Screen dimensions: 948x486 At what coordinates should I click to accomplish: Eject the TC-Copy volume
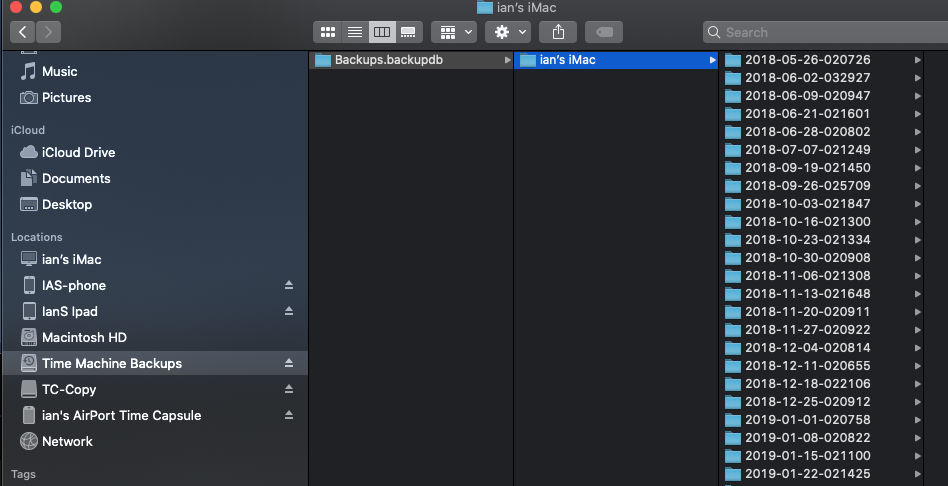click(289, 389)
